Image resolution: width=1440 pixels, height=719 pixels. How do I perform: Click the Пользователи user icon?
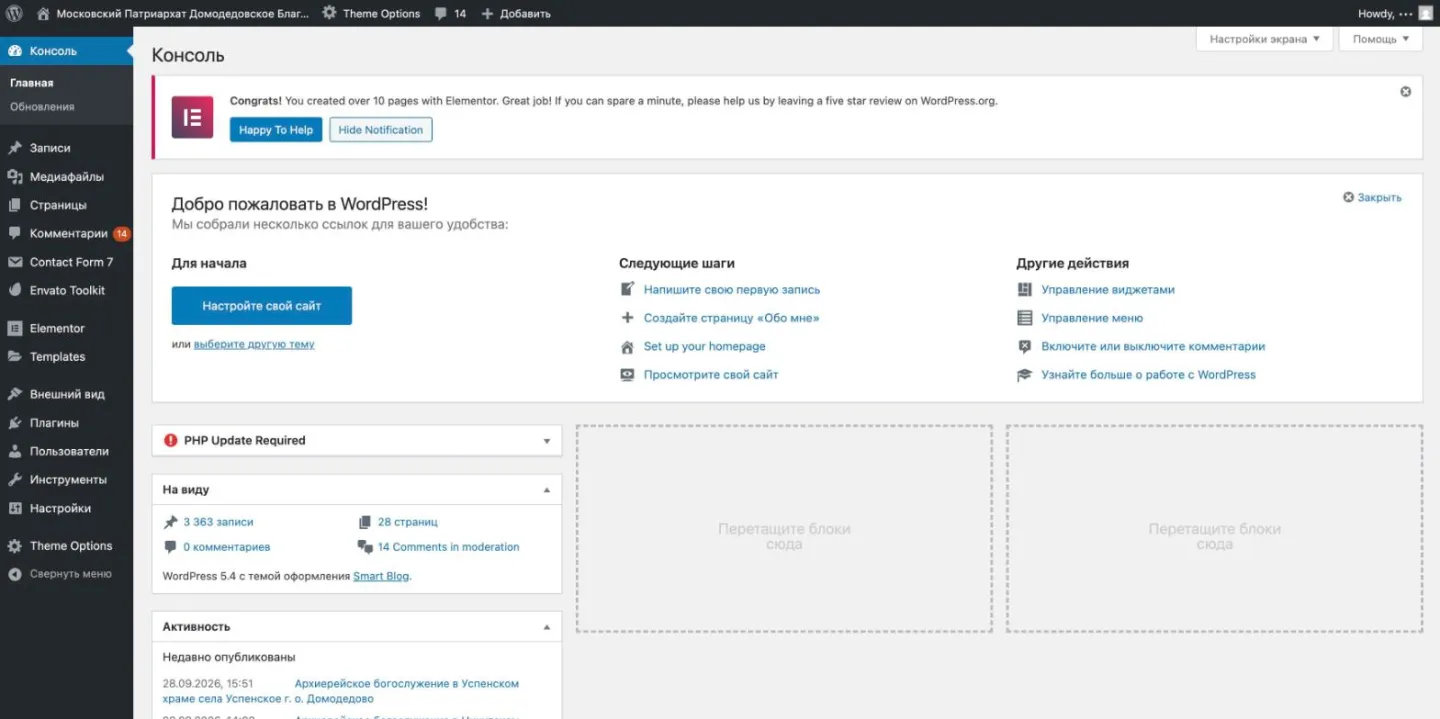coord(14,451)
